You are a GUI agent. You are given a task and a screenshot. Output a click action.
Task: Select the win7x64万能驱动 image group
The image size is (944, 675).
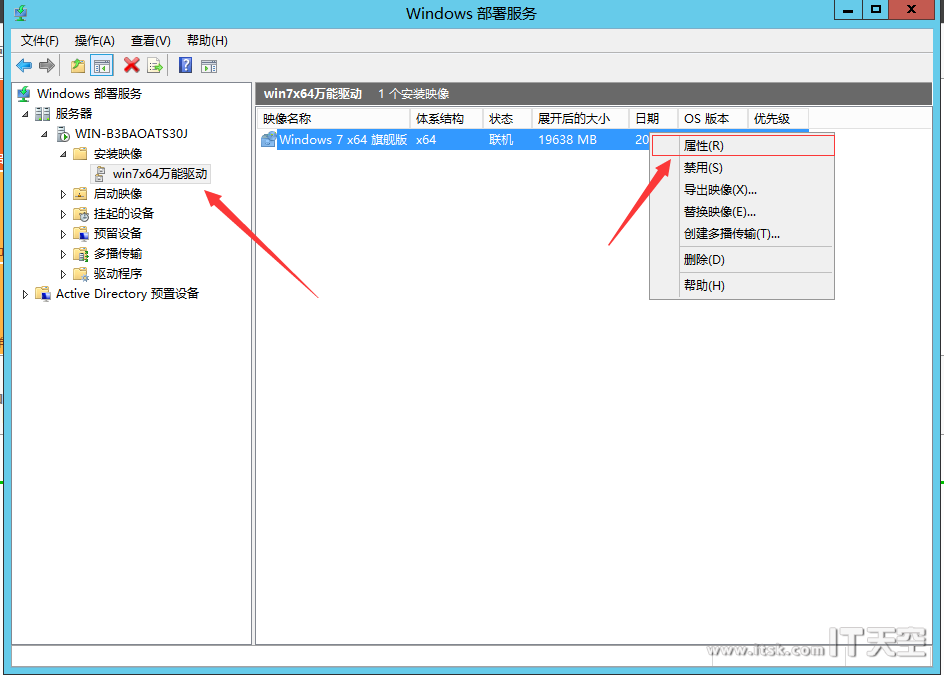coord(159,174)
